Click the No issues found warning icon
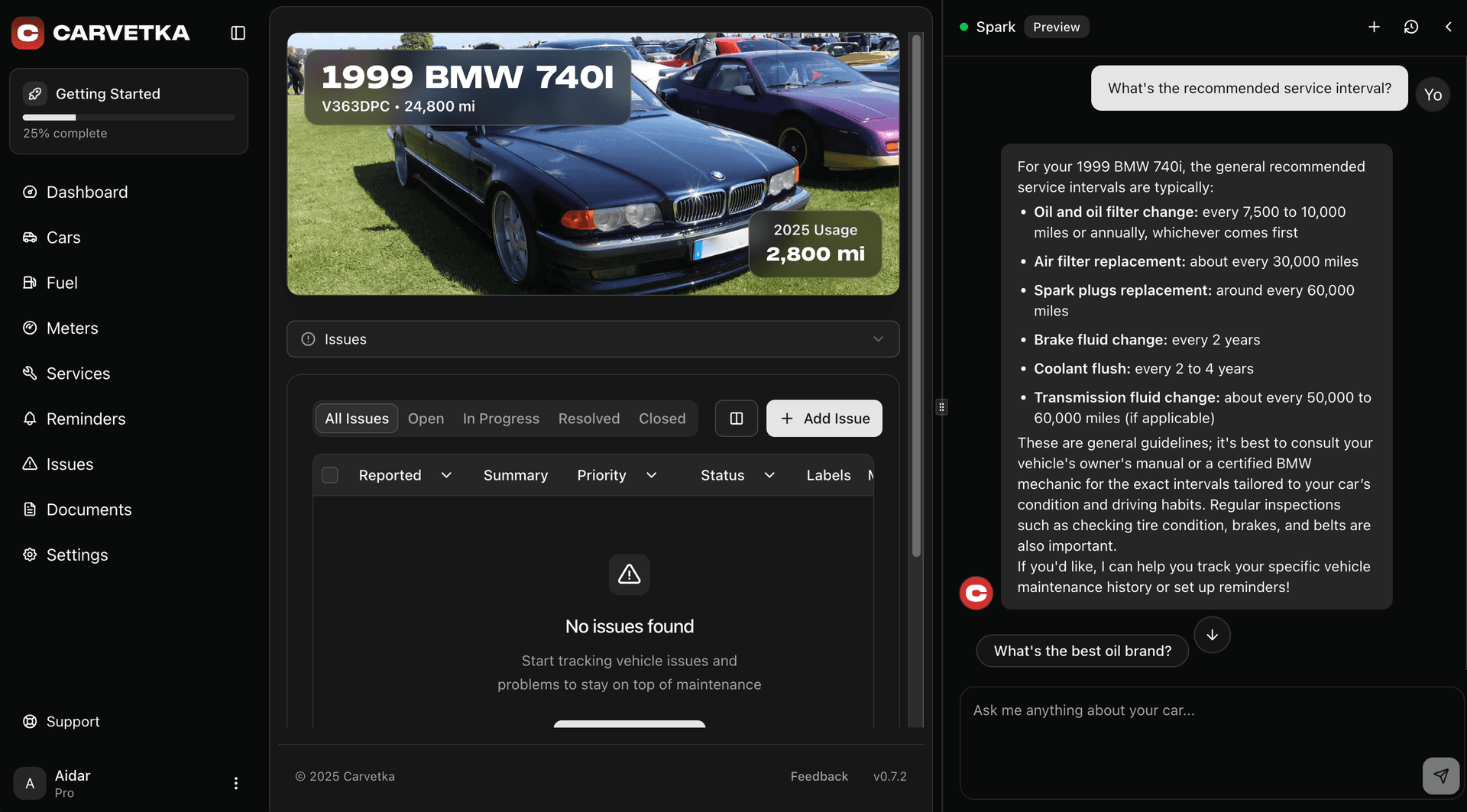Screen dimensions: 1467x812 click(630, 574)
